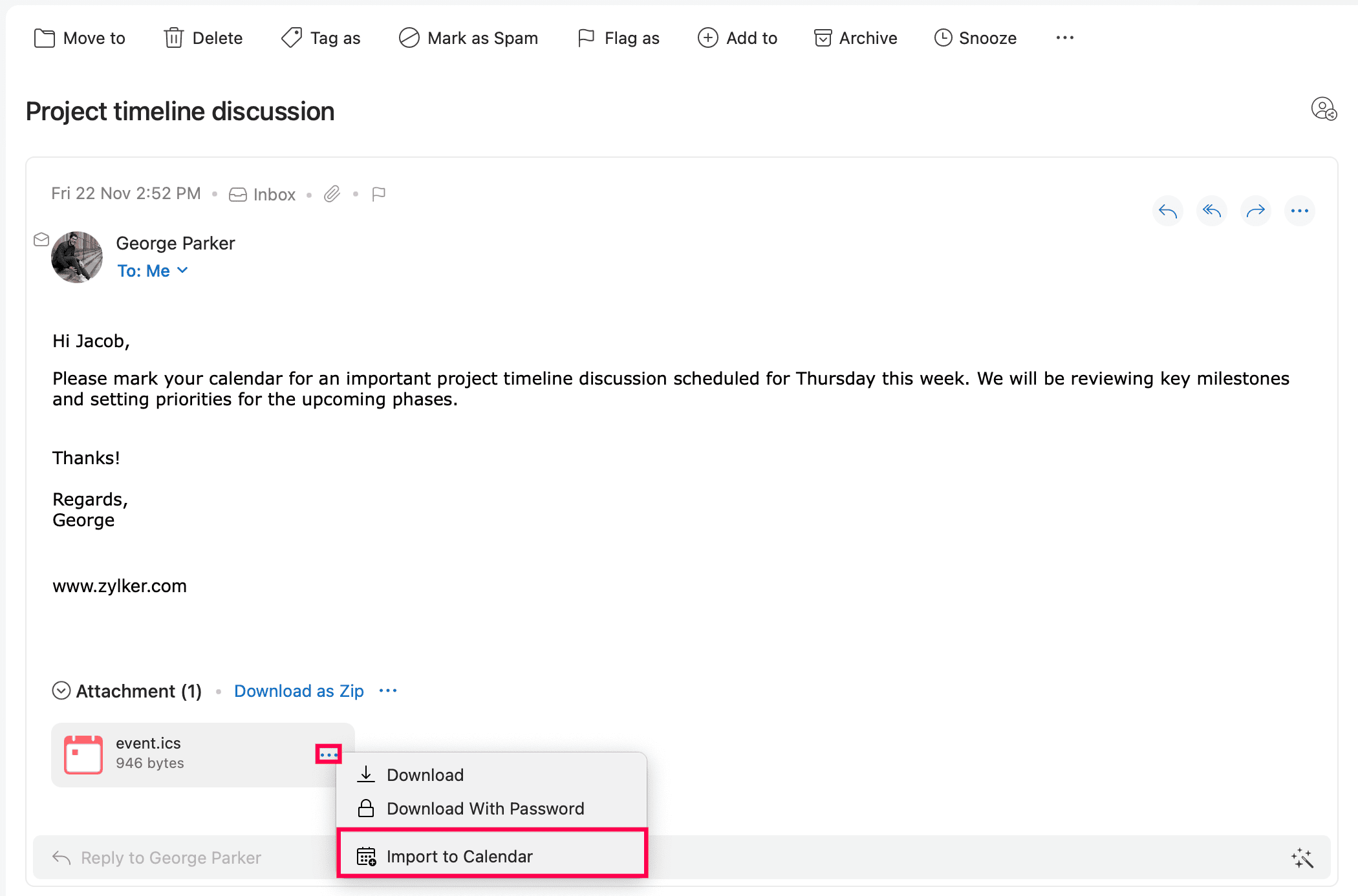The width and height of the screenshot is (1358, 896).
Task: Choose Download With Password option
Action: click(x=485, y=809)
